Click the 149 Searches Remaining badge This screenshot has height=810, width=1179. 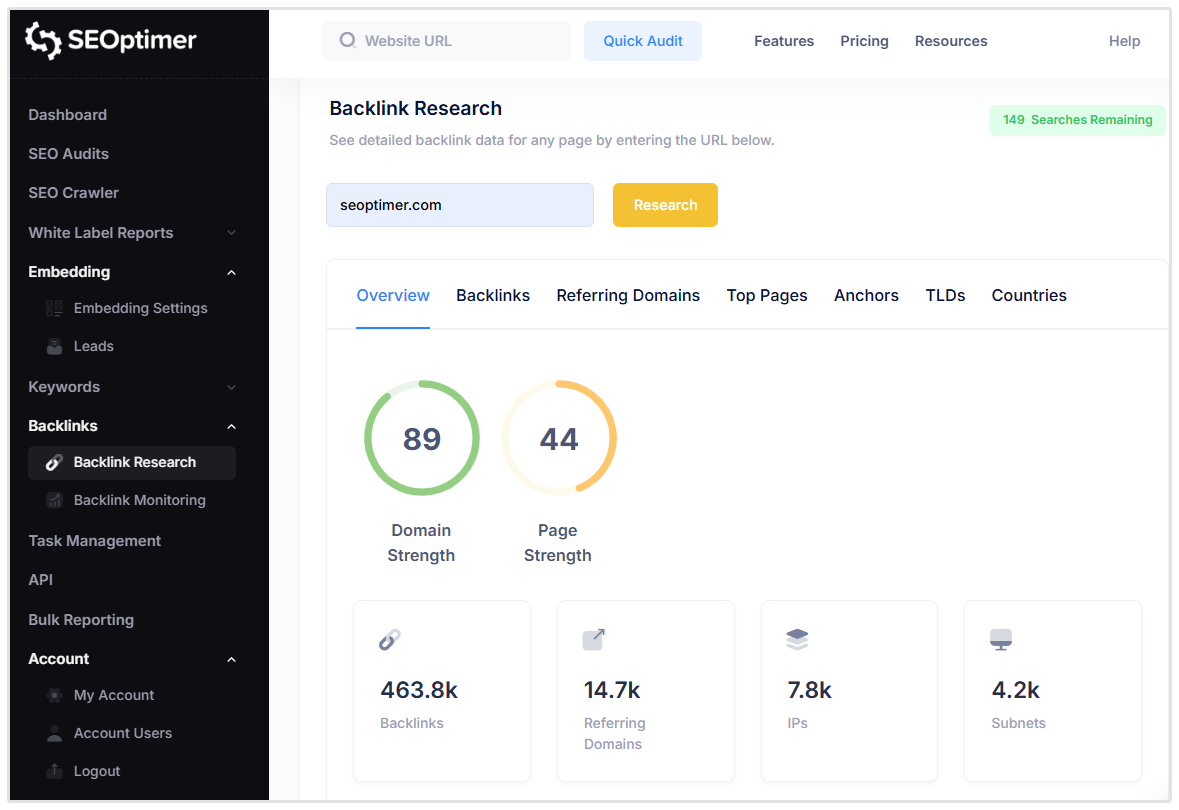coord(1077,120)
